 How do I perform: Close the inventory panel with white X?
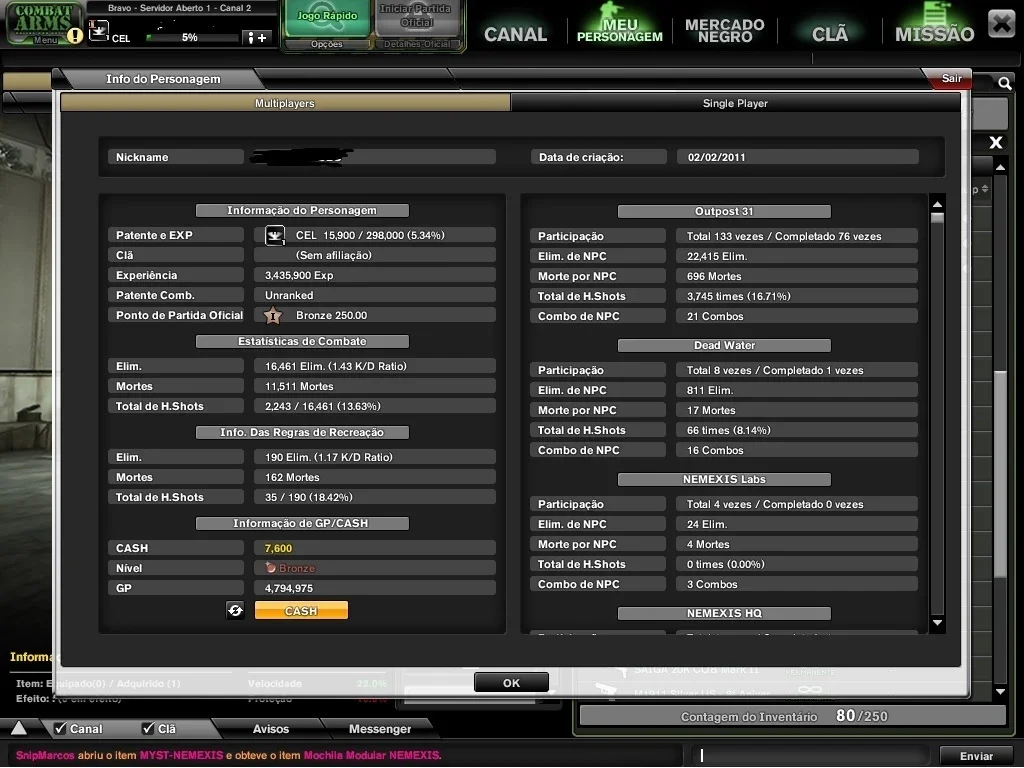(x=996, y=142)
